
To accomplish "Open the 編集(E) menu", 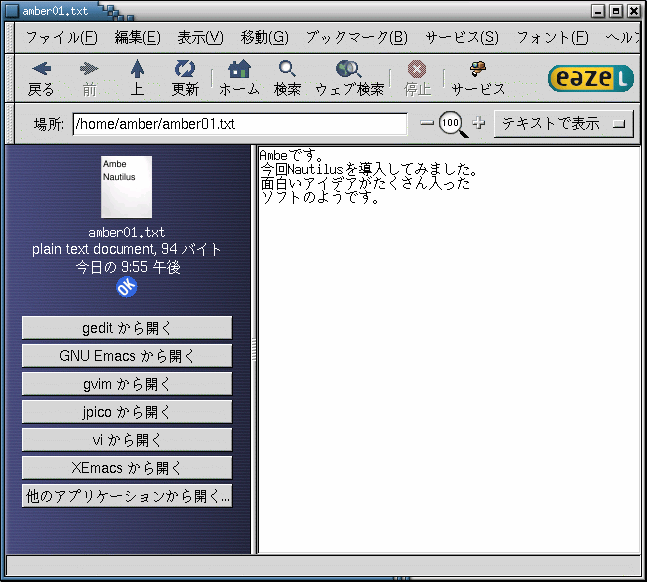I will coord(137,38).
